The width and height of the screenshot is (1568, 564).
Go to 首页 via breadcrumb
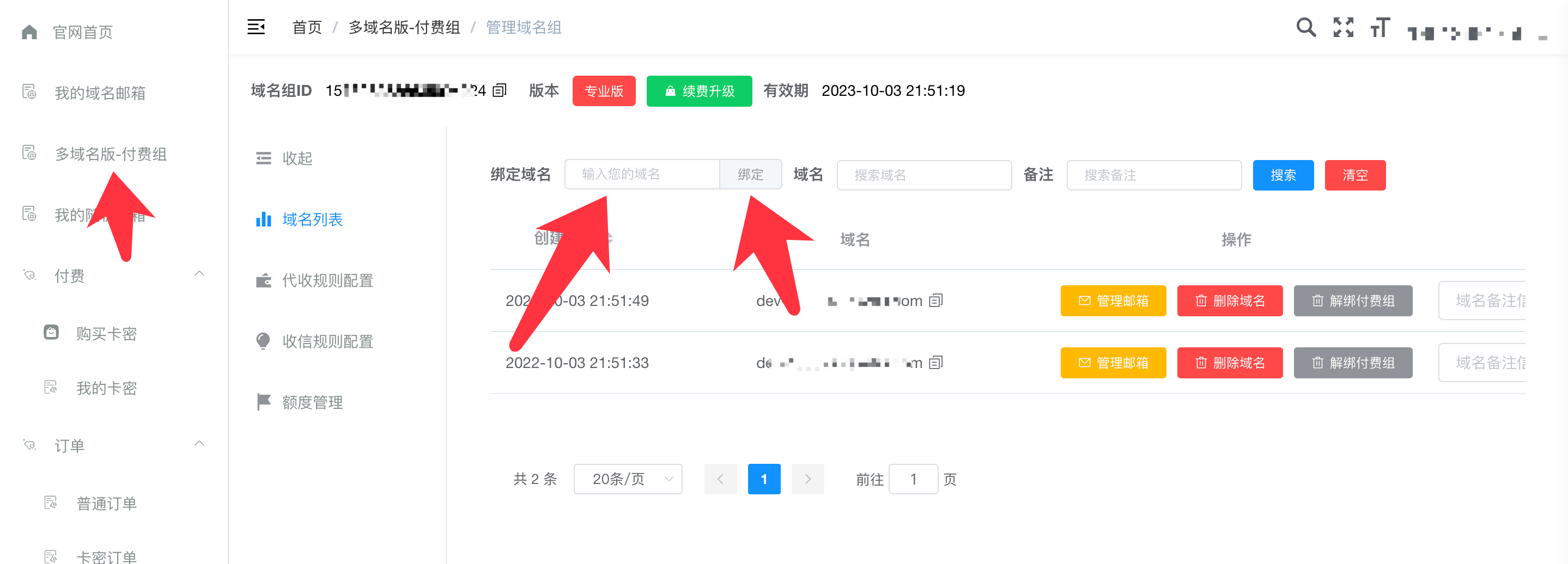pos(307,27)
